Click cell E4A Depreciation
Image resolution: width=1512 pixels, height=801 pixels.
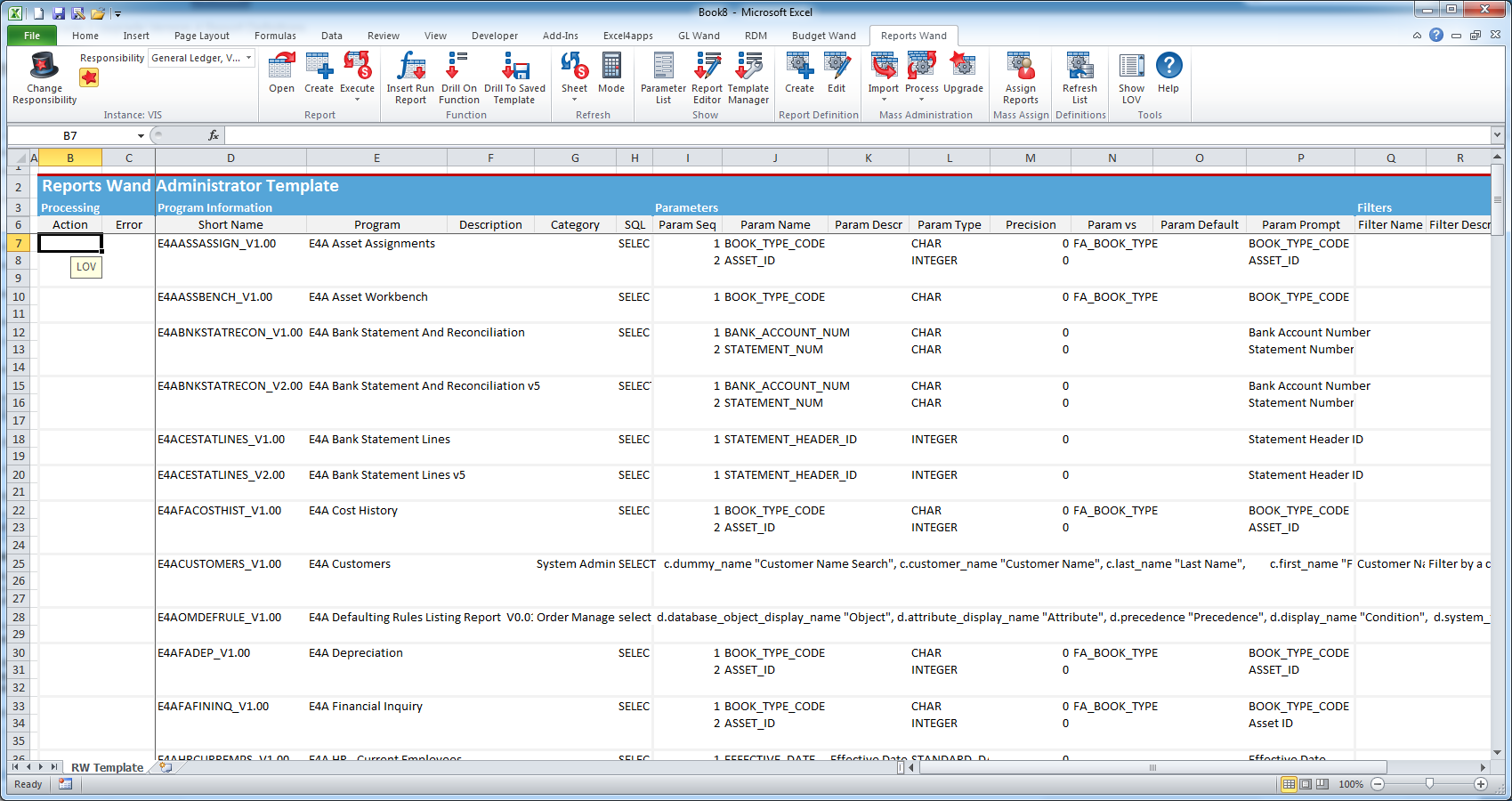(376, 652)
